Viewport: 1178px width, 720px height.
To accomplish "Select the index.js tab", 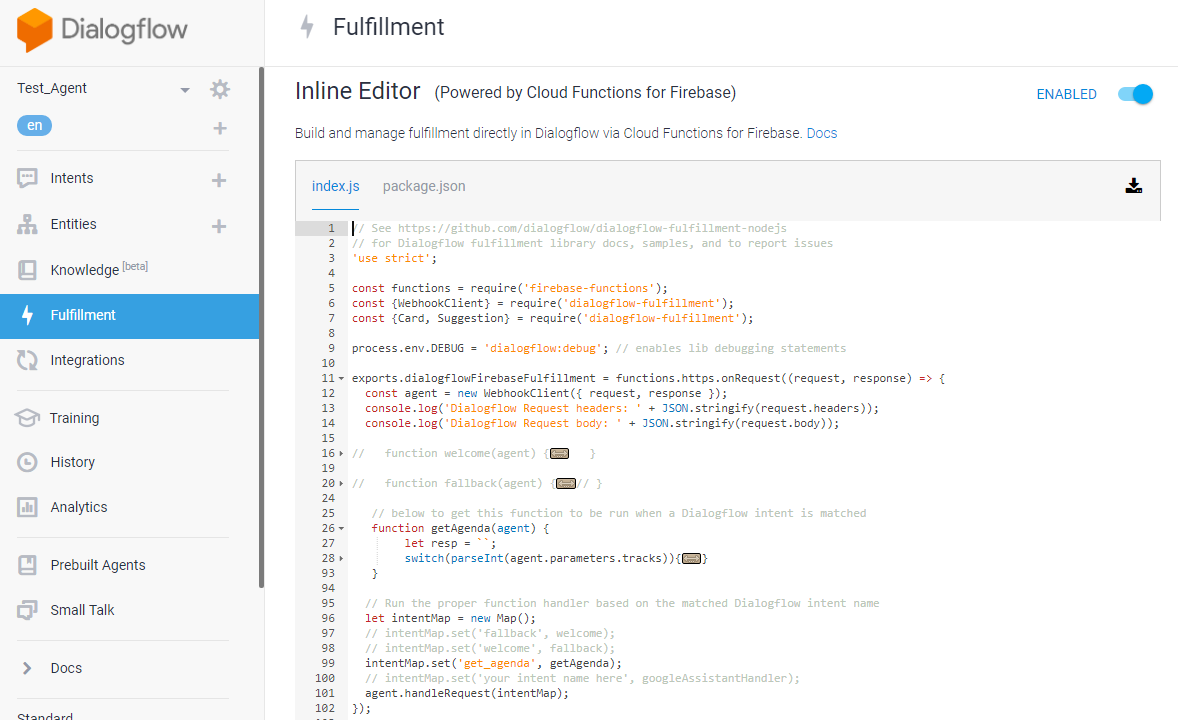I will (x=335, y=186).
